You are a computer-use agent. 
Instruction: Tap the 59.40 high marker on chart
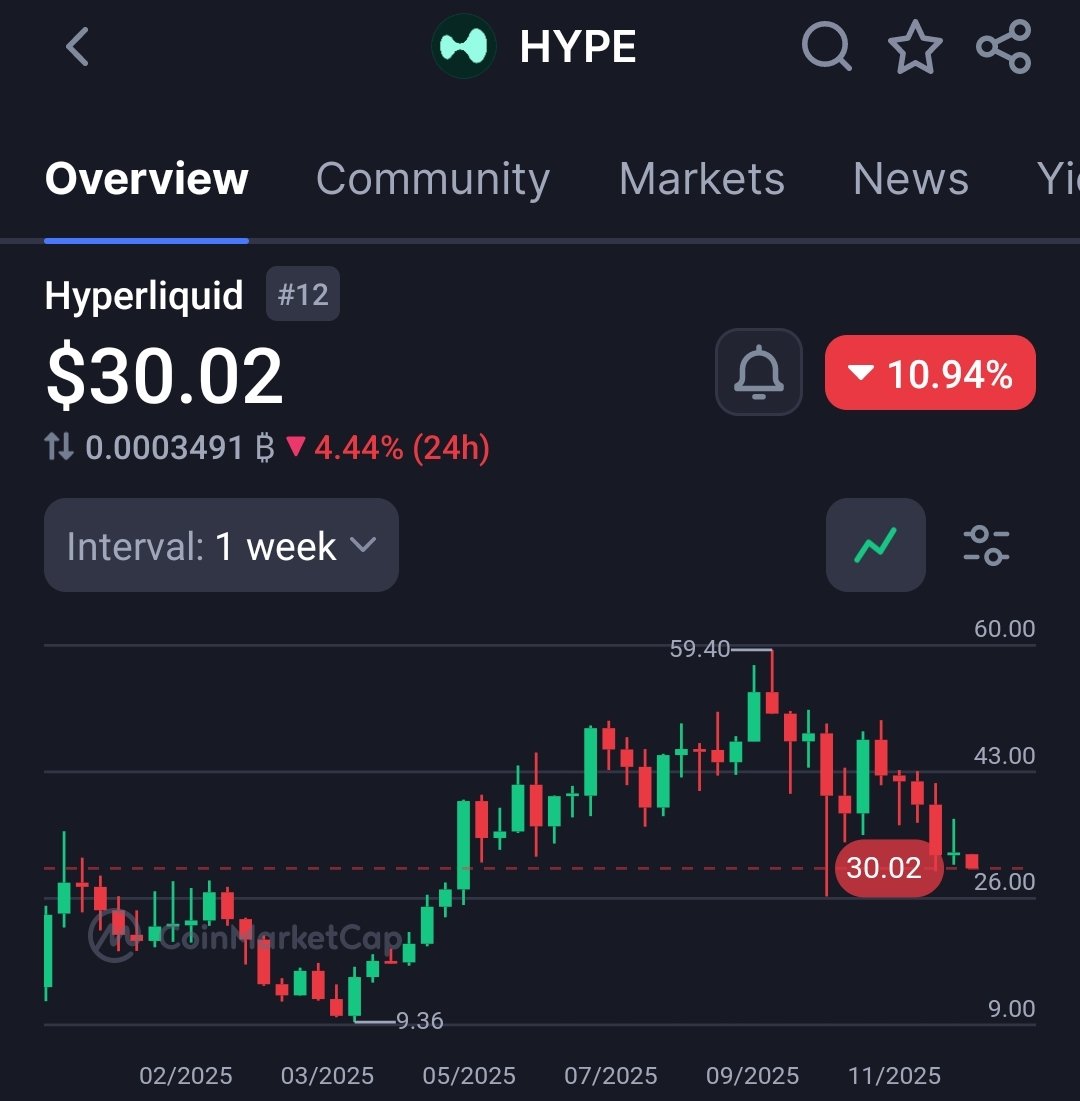click(x=700, y=649)
